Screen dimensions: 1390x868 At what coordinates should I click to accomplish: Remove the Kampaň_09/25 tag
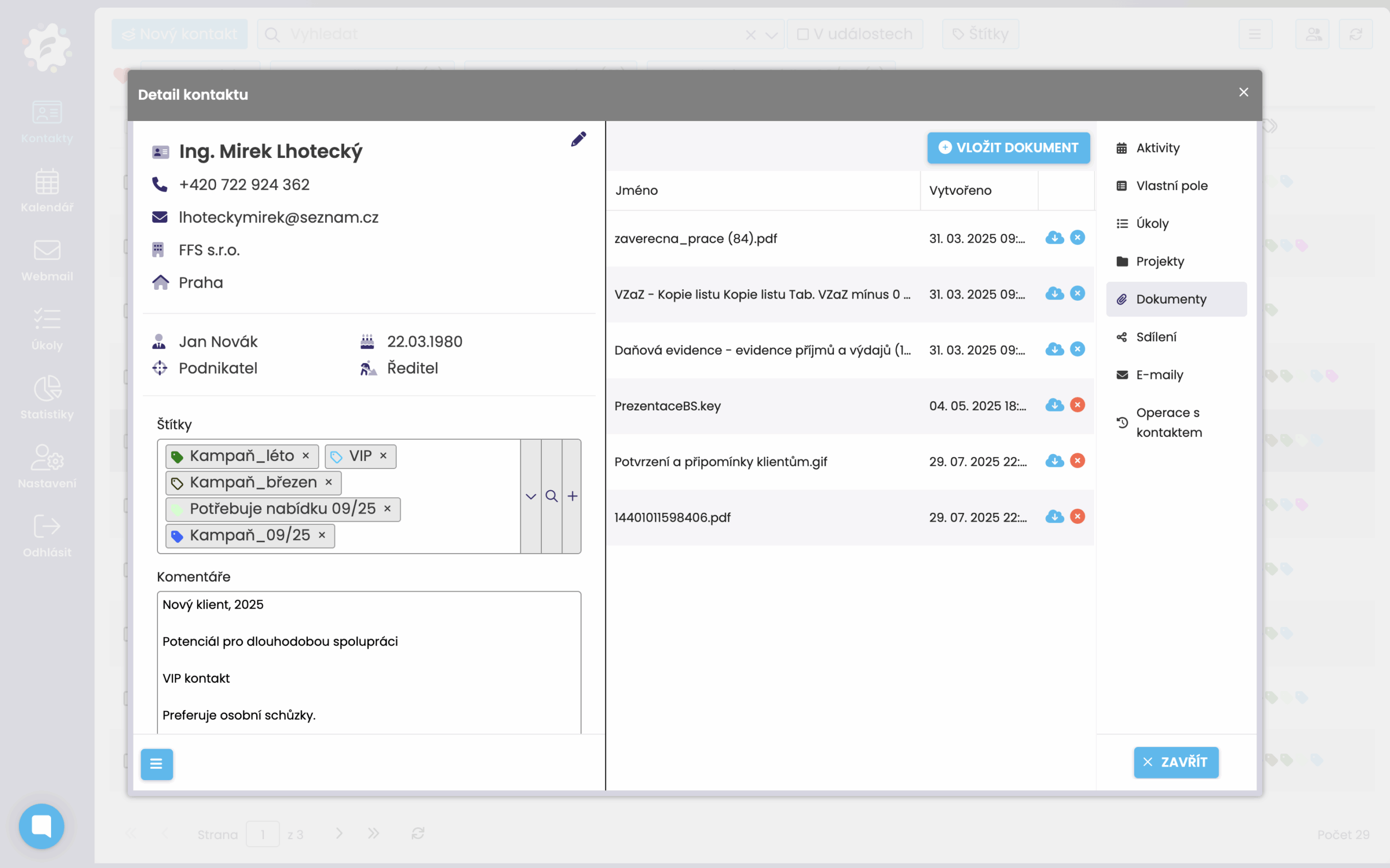point(322,535)
